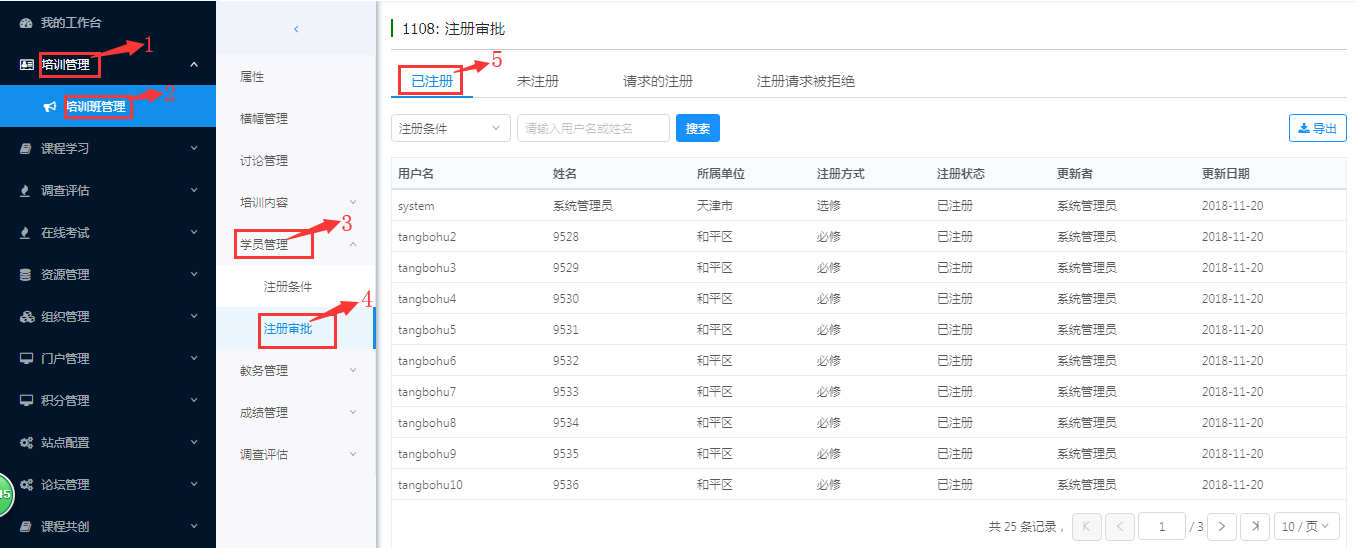Click the 组织管理 cubes icon
The height and width of the screenshot is (548, 1356).
(26, 317)
